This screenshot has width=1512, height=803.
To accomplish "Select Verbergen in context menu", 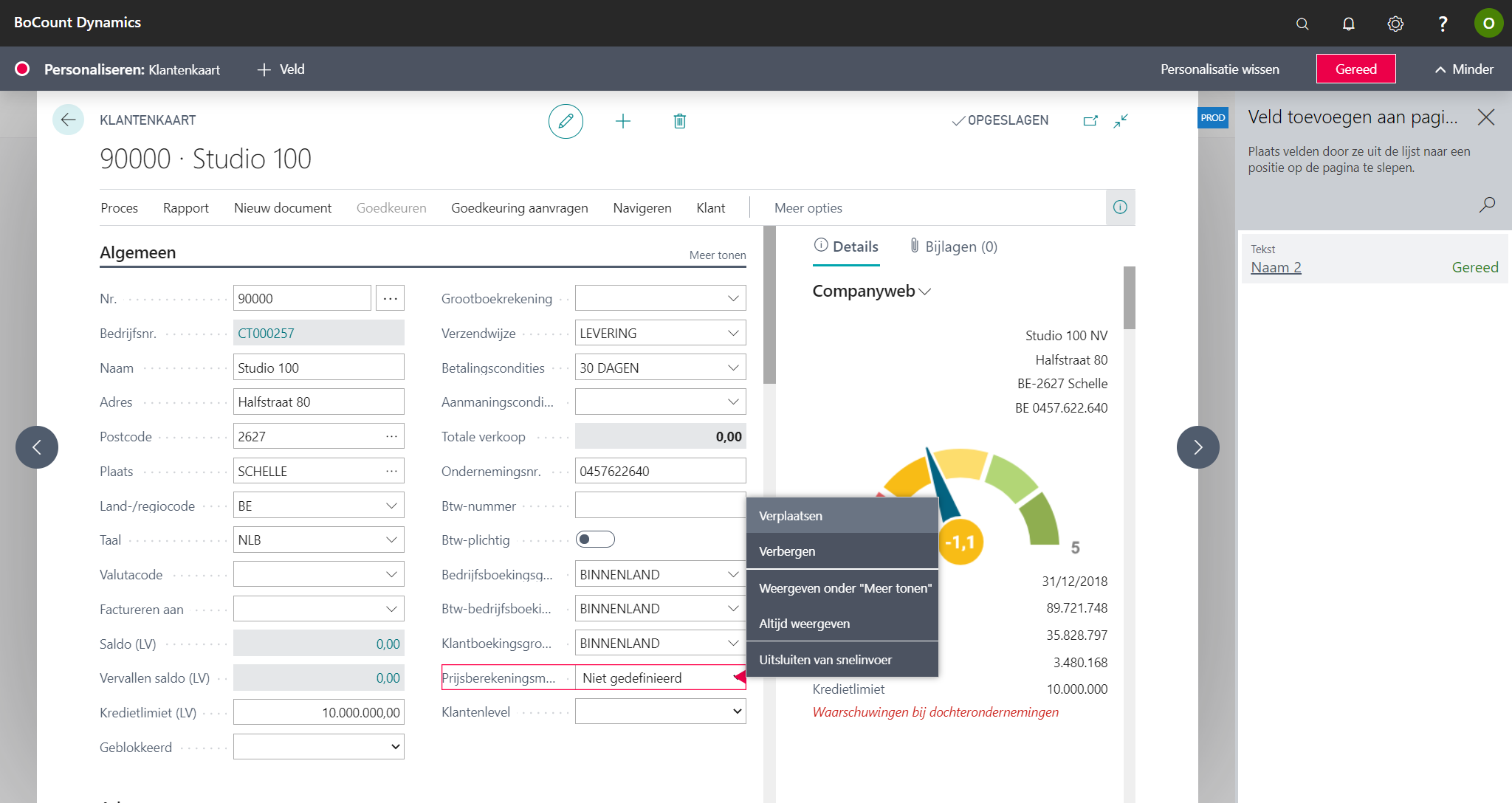I will point(788,551).
